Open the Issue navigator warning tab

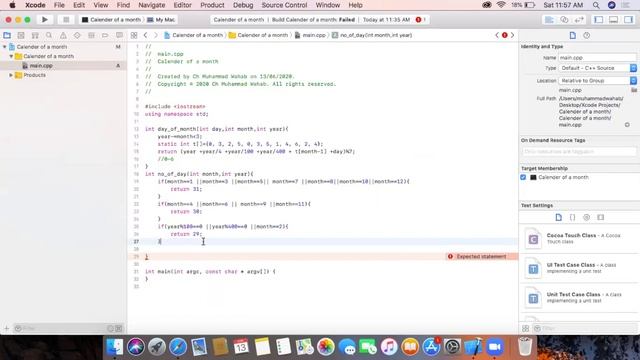(x=63, y=36)
